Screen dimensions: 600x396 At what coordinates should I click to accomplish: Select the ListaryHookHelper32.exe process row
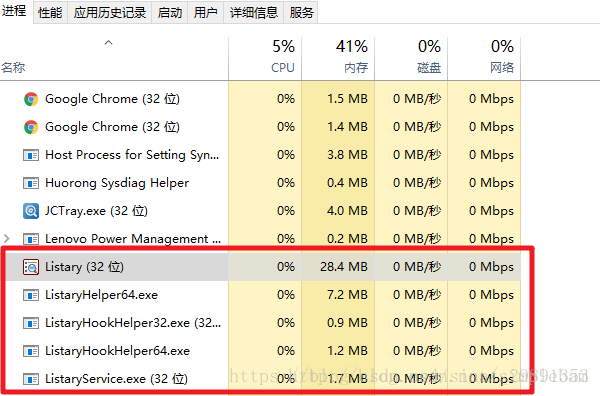262,323
